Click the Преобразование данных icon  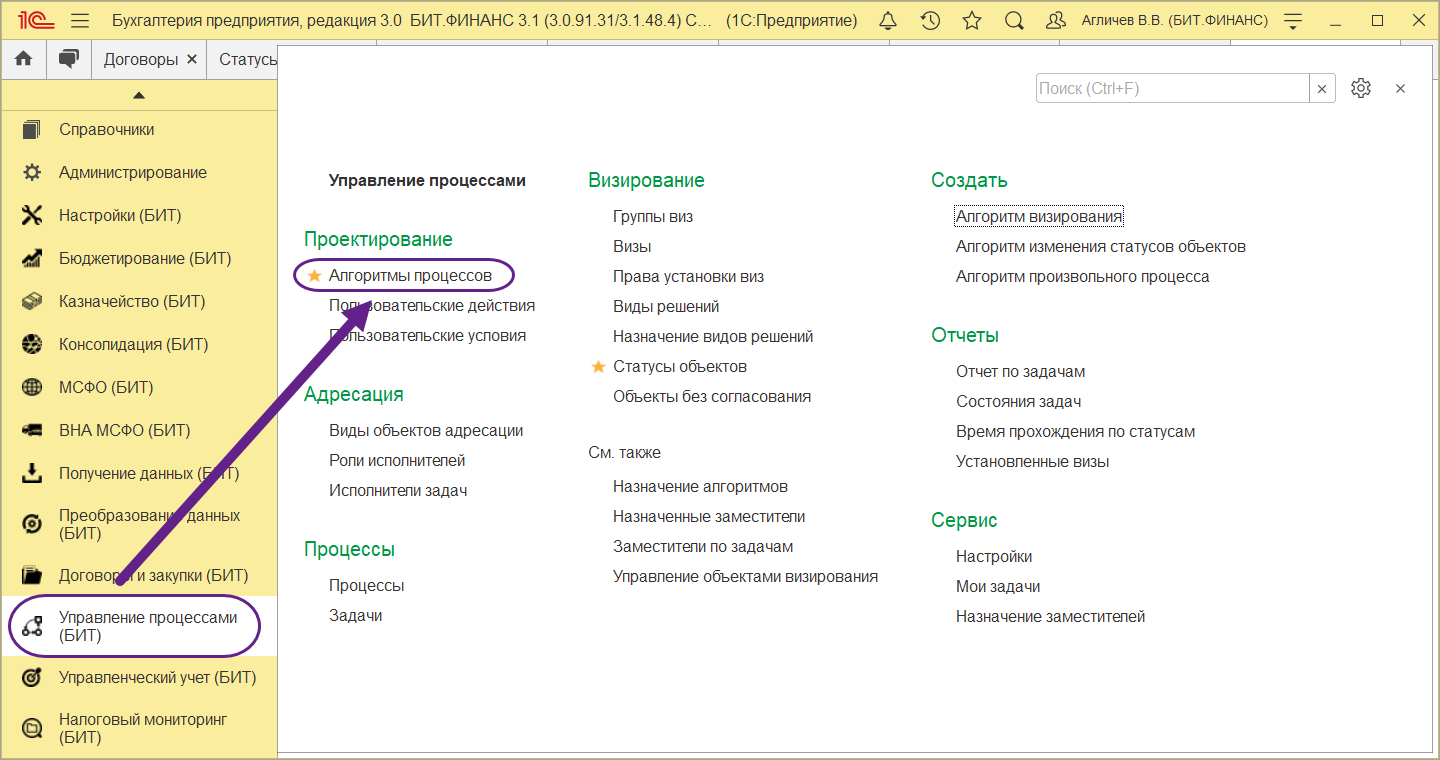click(x=32, y=525)
